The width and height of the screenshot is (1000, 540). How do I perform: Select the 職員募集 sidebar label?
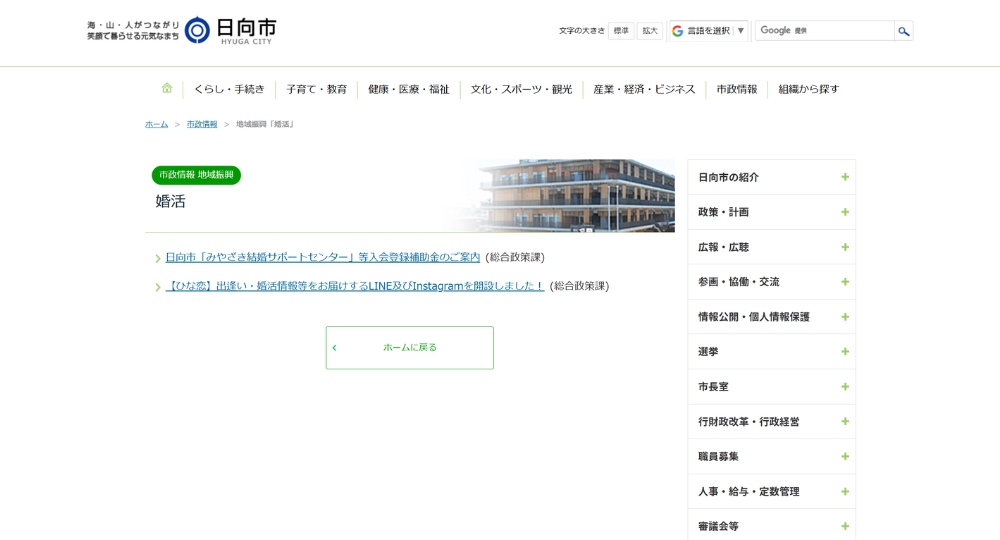(x=718, y=456)
